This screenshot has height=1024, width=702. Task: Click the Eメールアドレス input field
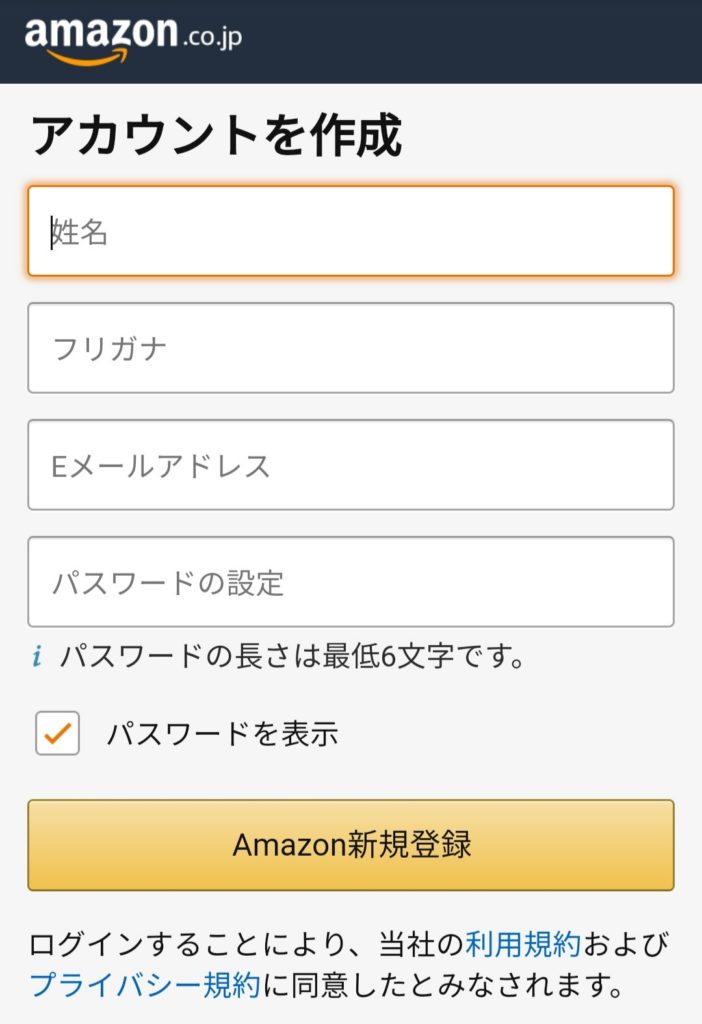click(x=351, y=465)
